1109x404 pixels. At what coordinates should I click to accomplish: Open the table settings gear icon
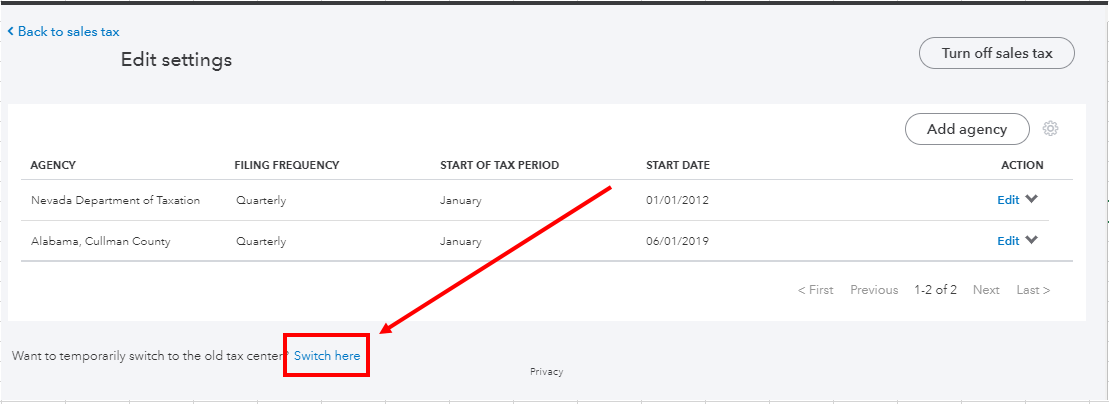click(1050, 129)
